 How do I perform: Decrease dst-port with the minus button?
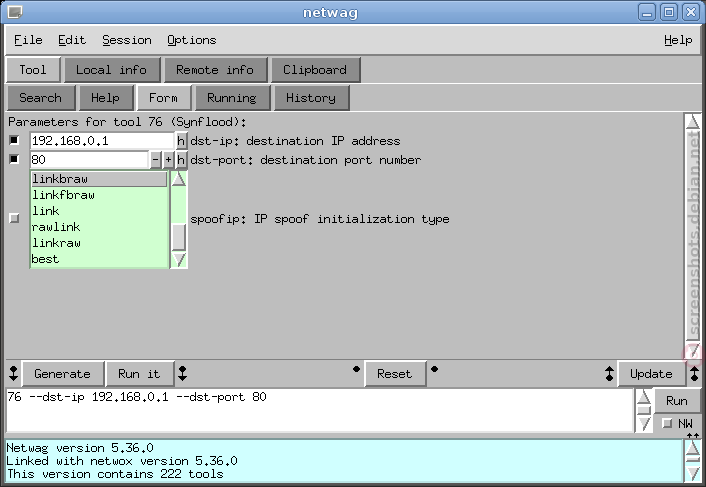(x=155, y=160)
